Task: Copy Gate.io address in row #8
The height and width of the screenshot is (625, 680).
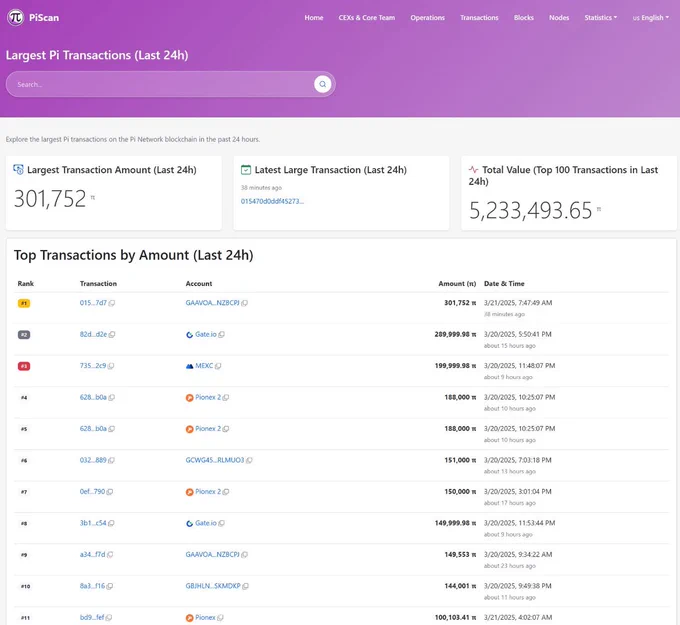Action: click(x=222, y=523)
